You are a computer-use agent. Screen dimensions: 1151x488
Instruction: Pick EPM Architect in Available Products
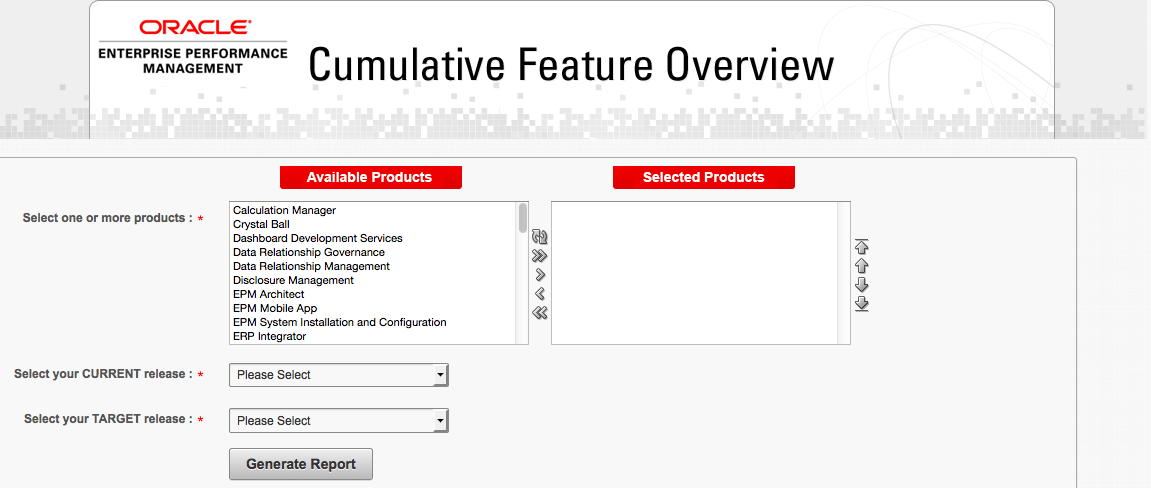pos(268,295)
